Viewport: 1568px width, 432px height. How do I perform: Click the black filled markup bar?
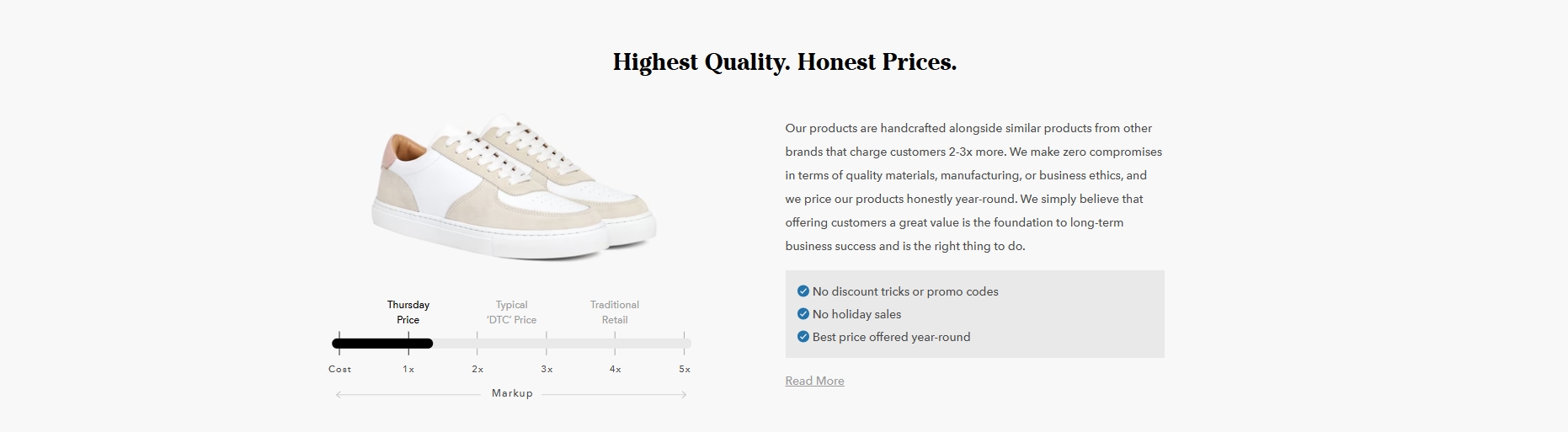click(382, 344)
